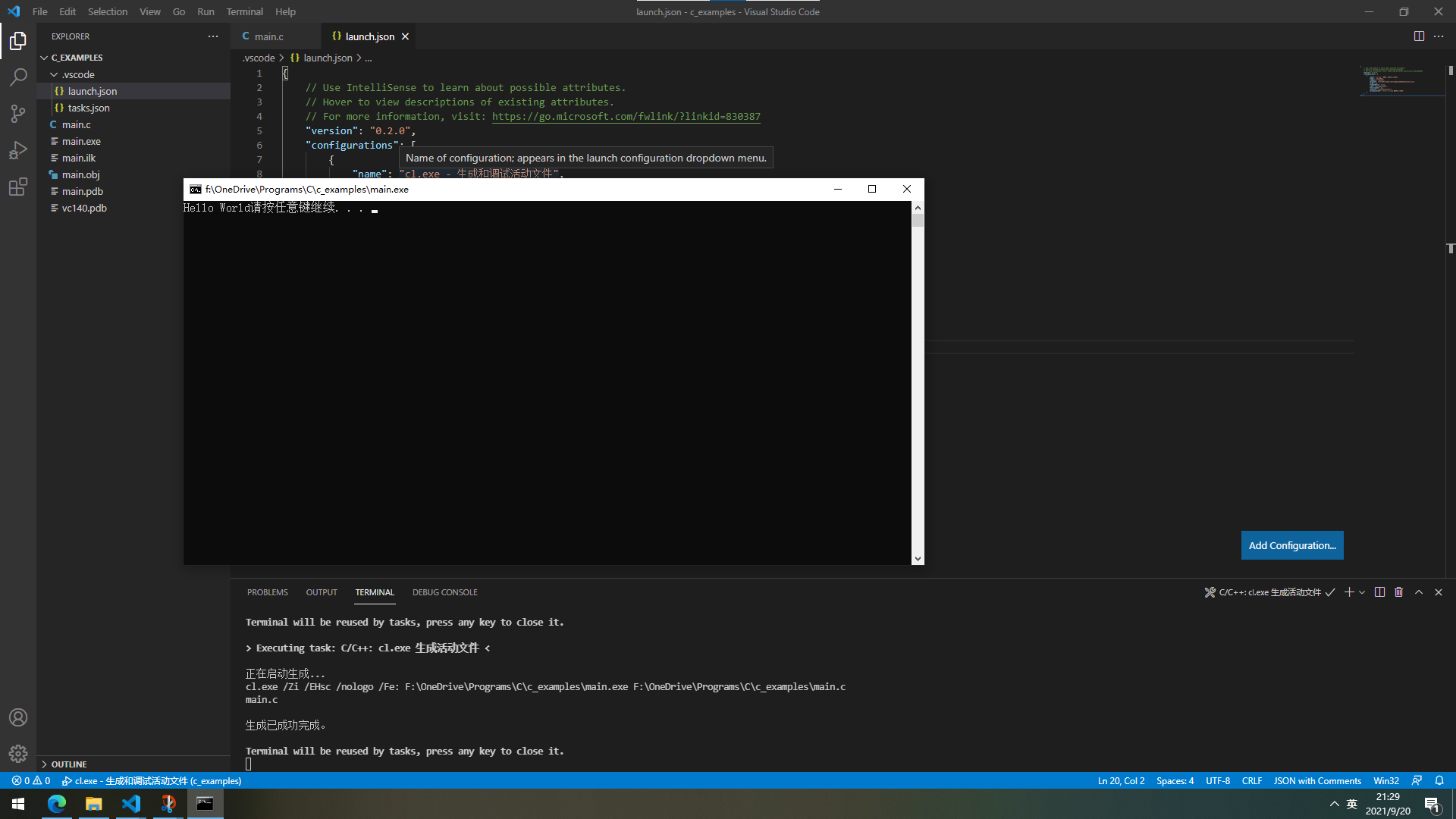Click the cl.exe debug launch status item
Image resolution: width=1456 pixels, height=819 pixels.
click(x=152, y=780)
